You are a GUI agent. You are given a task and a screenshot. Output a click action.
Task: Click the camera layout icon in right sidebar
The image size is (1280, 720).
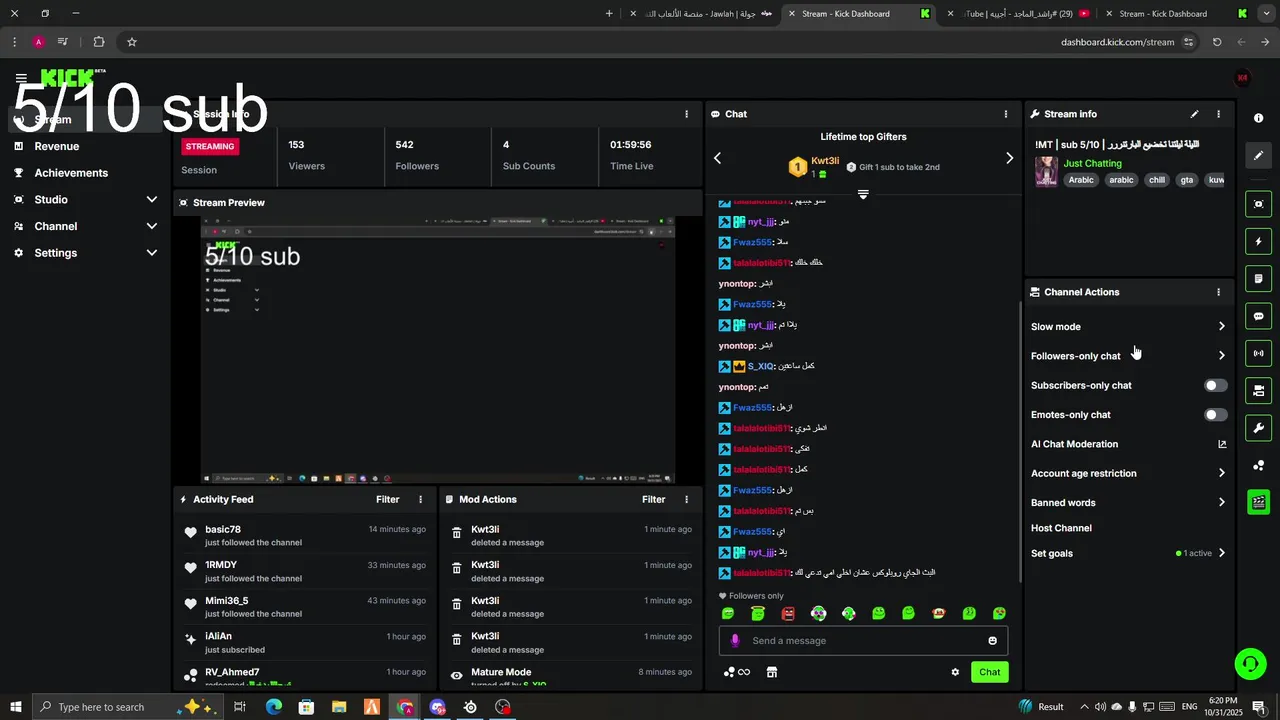(x=1258, y=390)
